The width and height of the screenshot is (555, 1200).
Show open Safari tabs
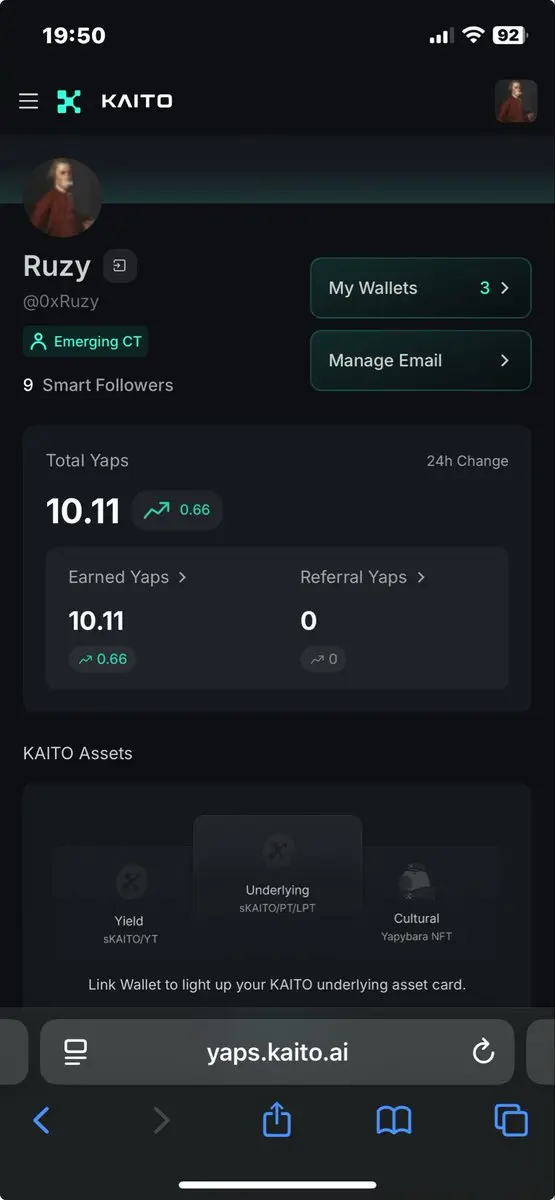tap(511, 1120)
